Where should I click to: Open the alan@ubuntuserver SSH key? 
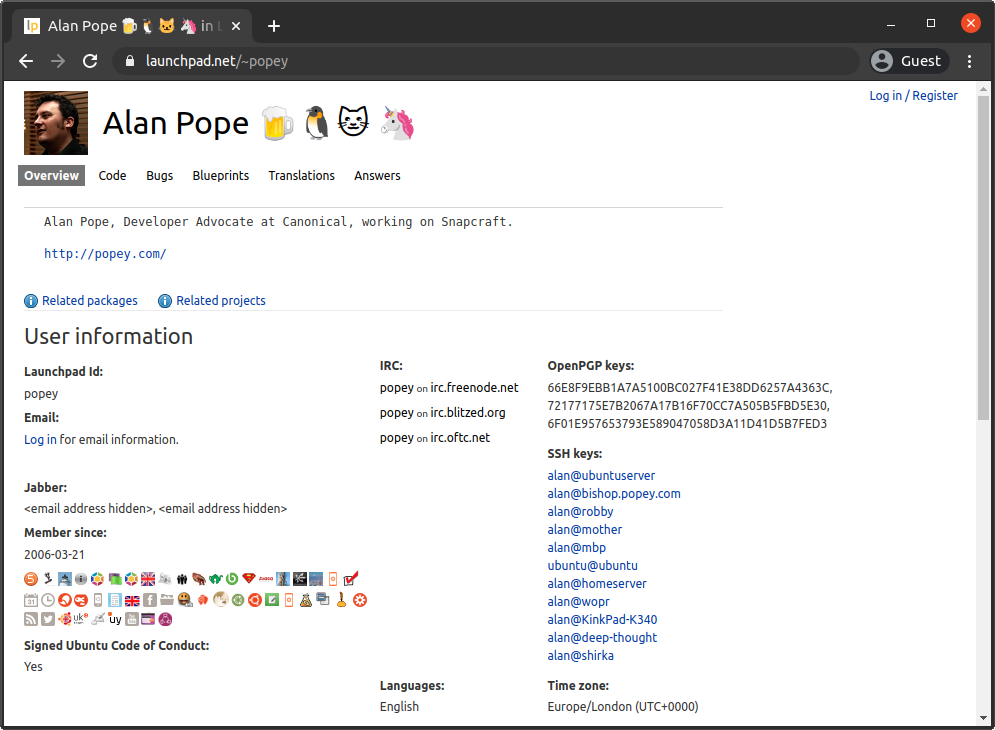pyautogui.click(x=601, y=475)
